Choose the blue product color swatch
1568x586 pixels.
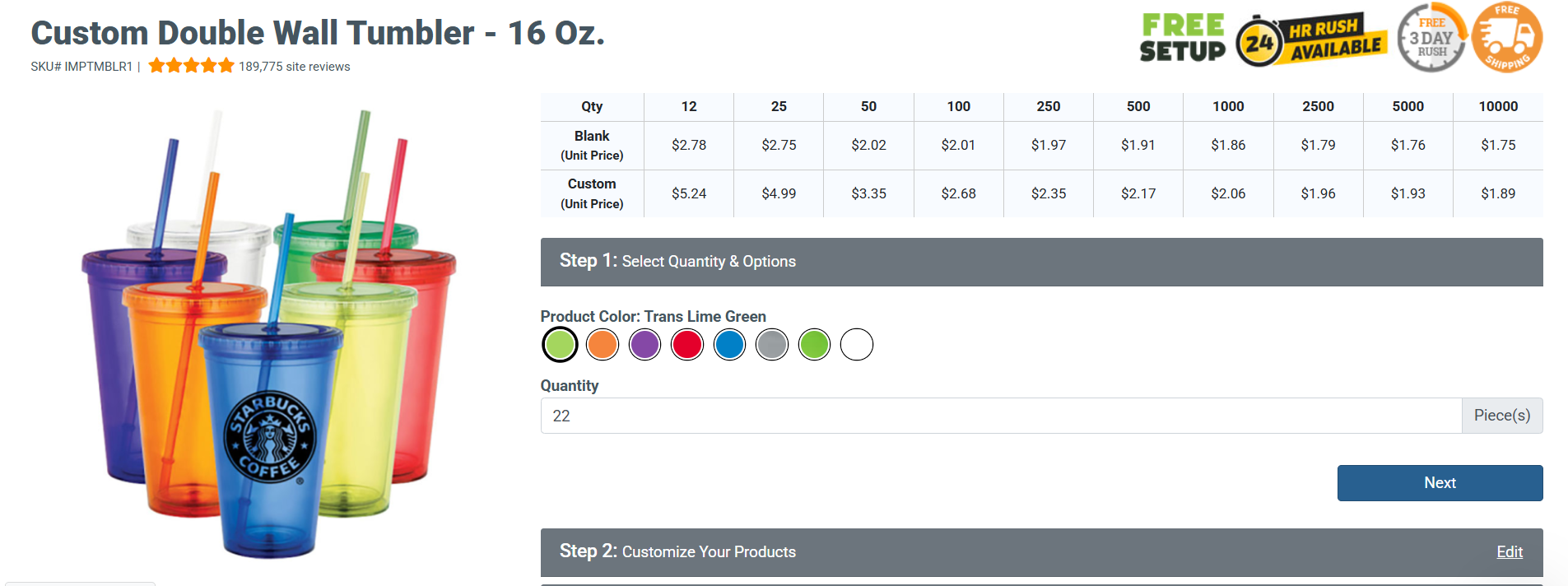pyautogui.click(x=729, y=344)
